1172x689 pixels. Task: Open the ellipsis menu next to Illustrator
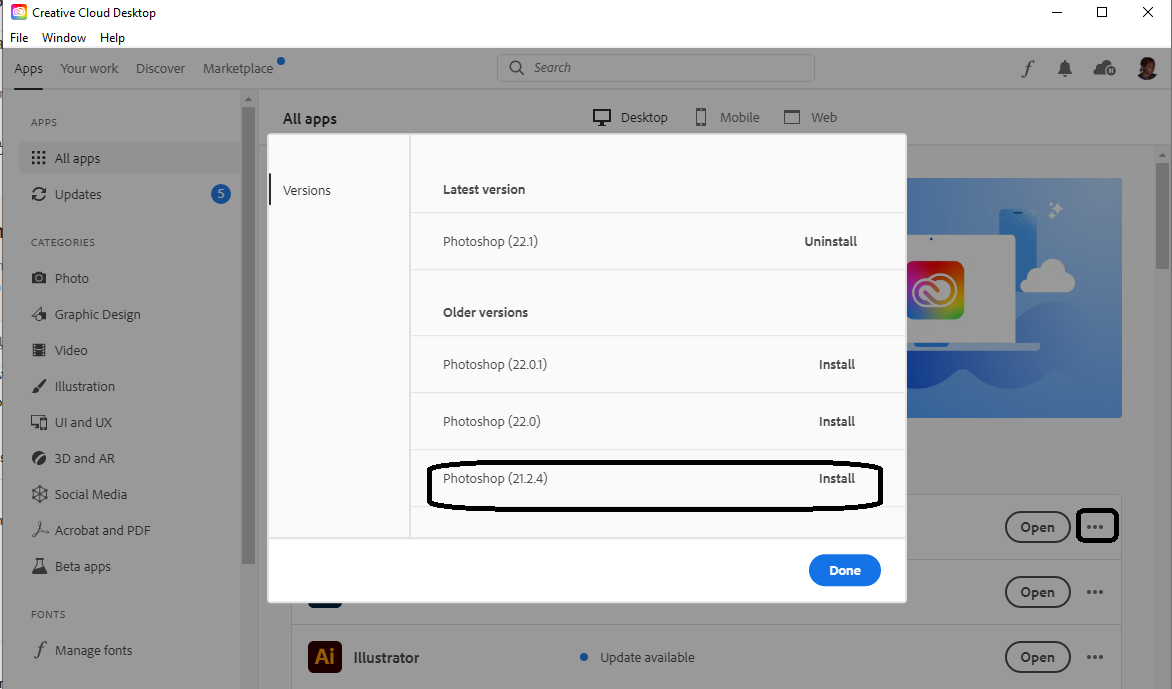pyautogui.click(x=1094, y=657)
